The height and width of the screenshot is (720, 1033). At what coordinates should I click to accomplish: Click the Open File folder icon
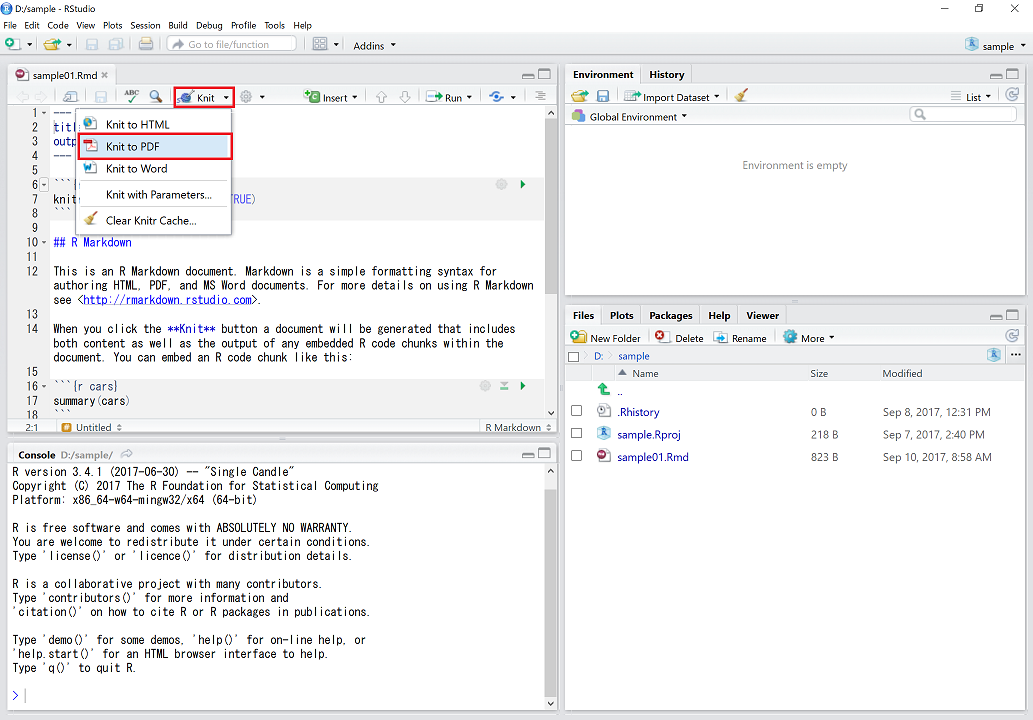point(52,44)
